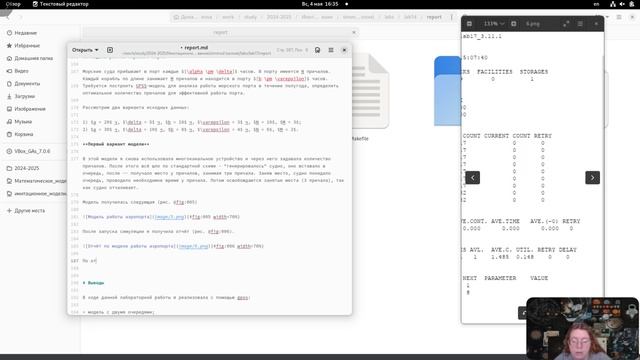This screenshot has height=360, width=640.
Task: Show next image with right arrow
Action: (592, 178)
